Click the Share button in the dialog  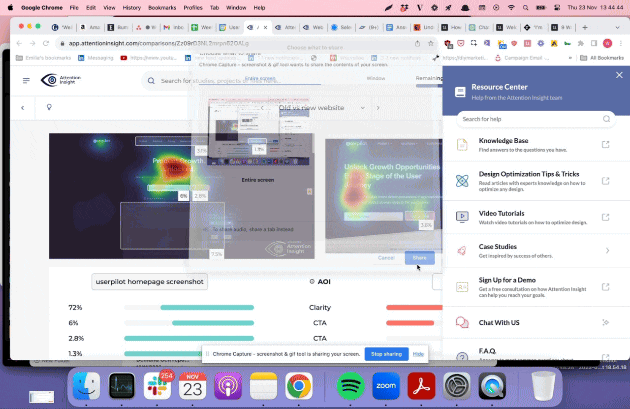click(419, 258)
